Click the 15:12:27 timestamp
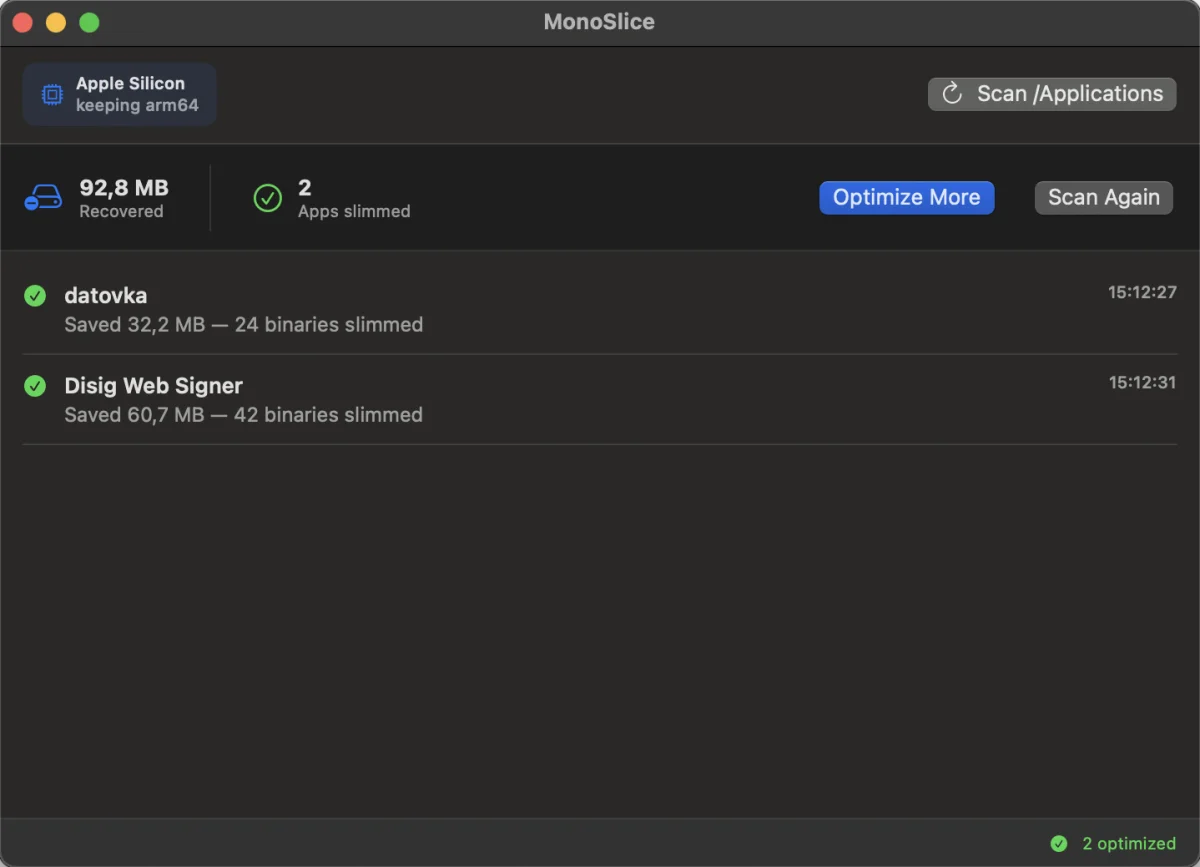The height and width of the screenshot is (867, 1200). 1142,293
